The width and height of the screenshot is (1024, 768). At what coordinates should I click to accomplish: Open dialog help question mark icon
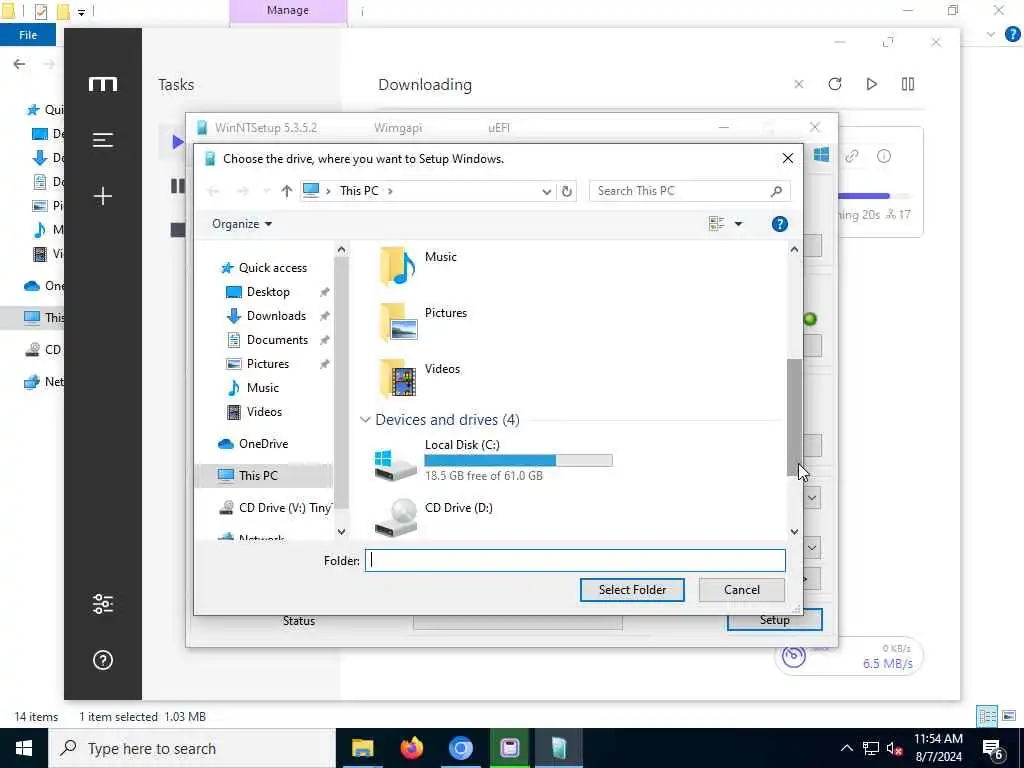(779, 224)
